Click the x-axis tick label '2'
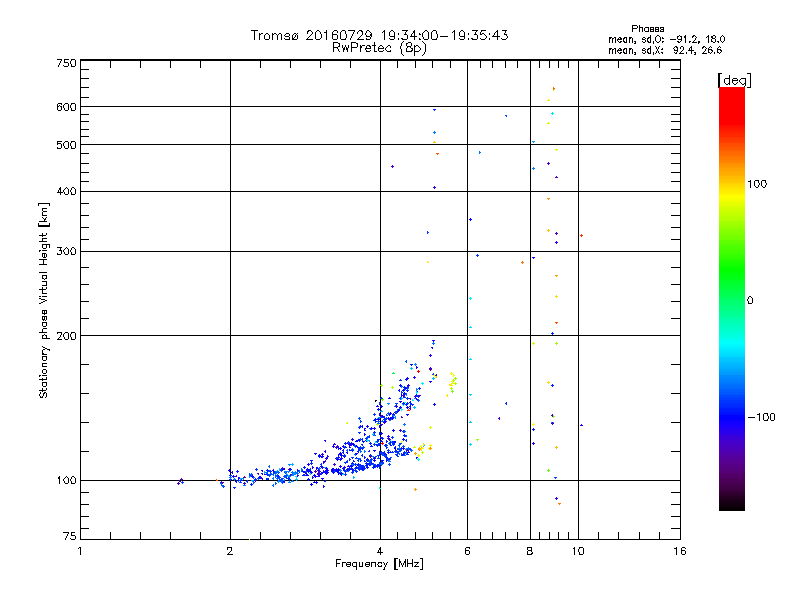 [230, 551]
